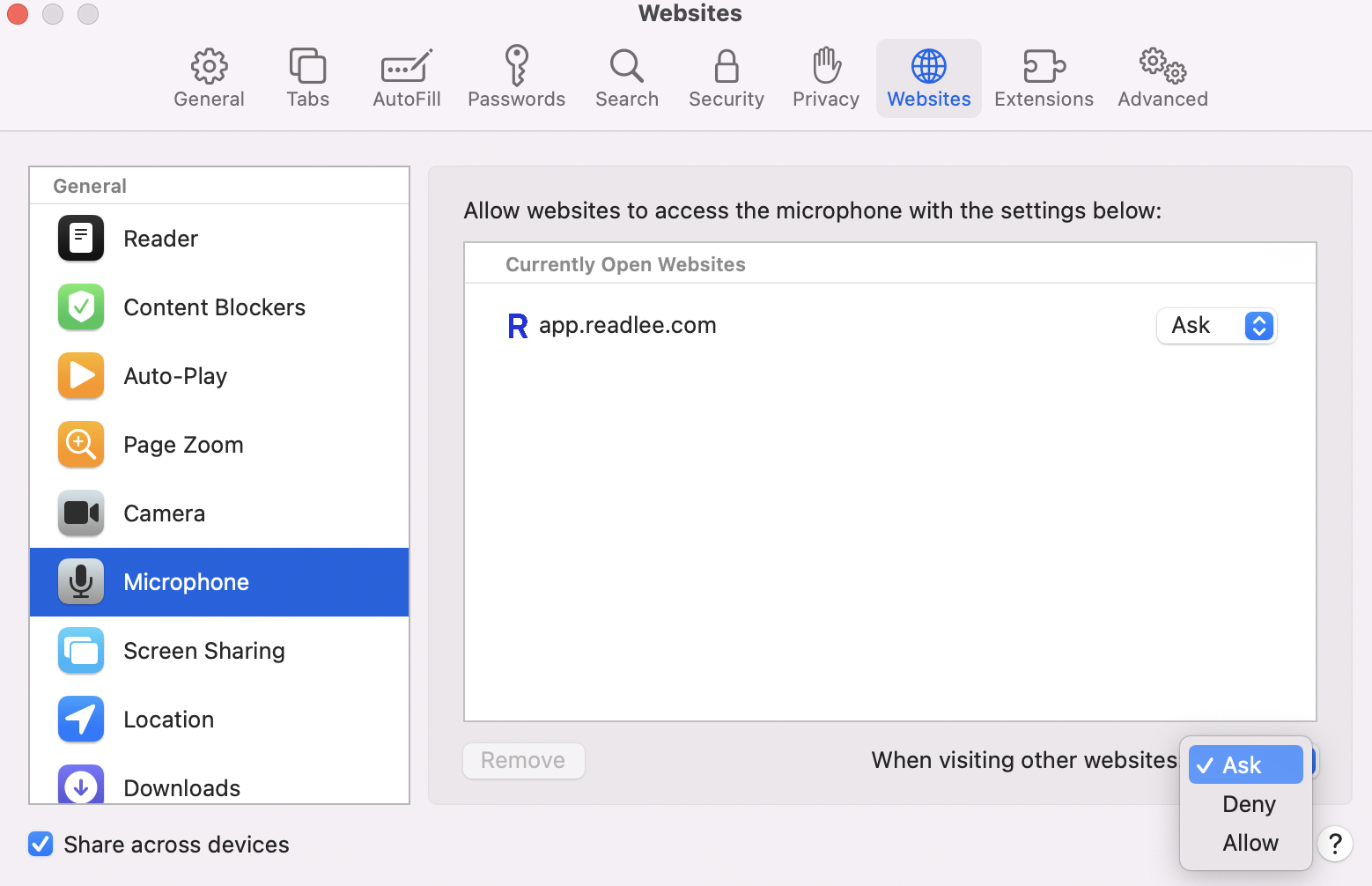The image size is (1372, 886).
Task: Click the Reader sidebar icon
Action: pos(81,239)
